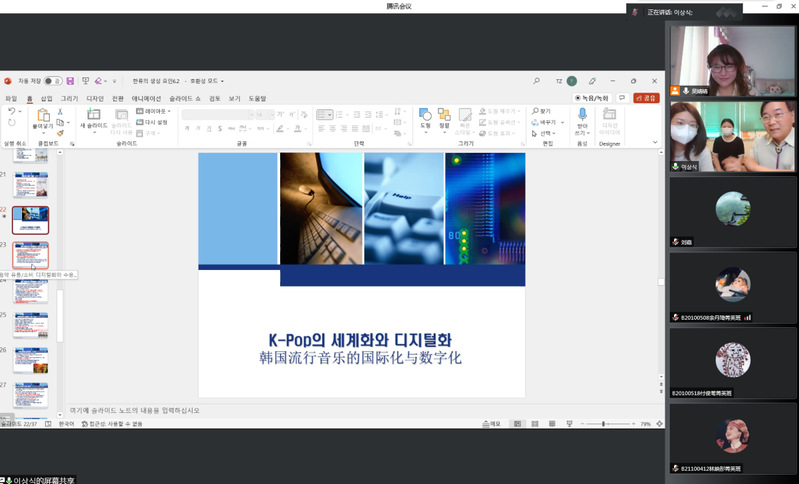
Task: Switch to Normal view in status bar
Action: click(517, 424)
